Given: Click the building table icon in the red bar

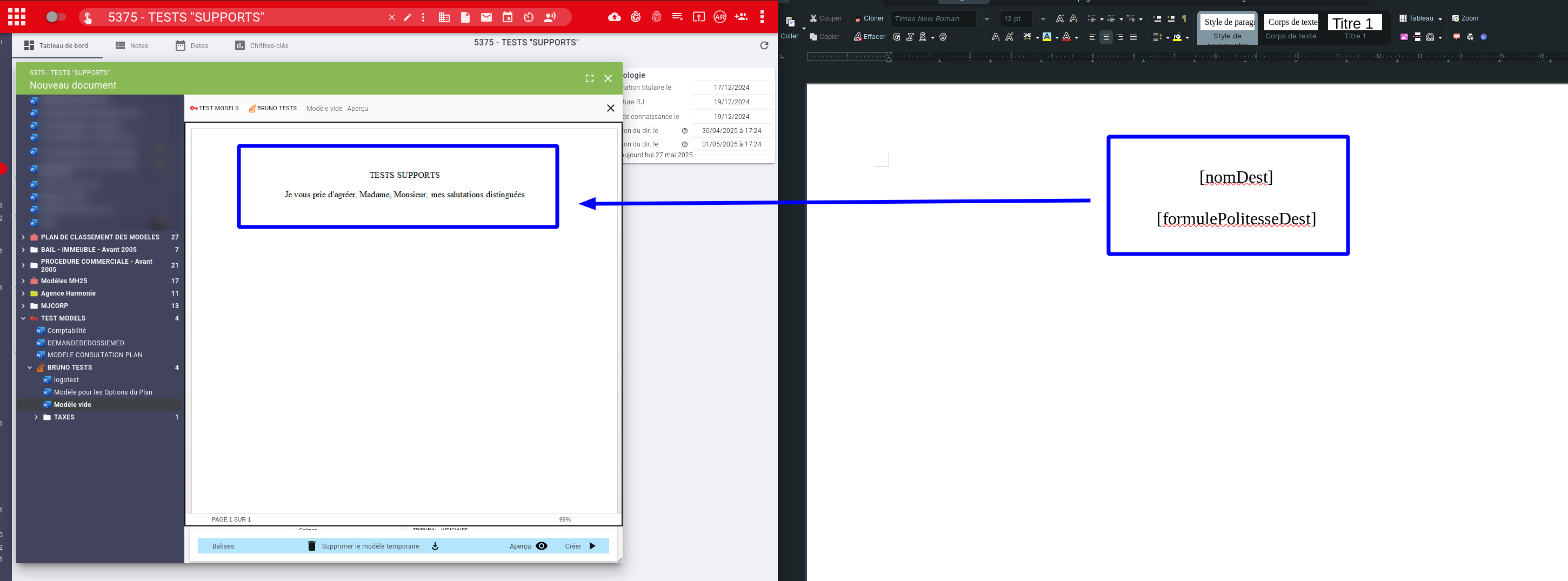Looking at the screenshot, I should tap(444, 18).
